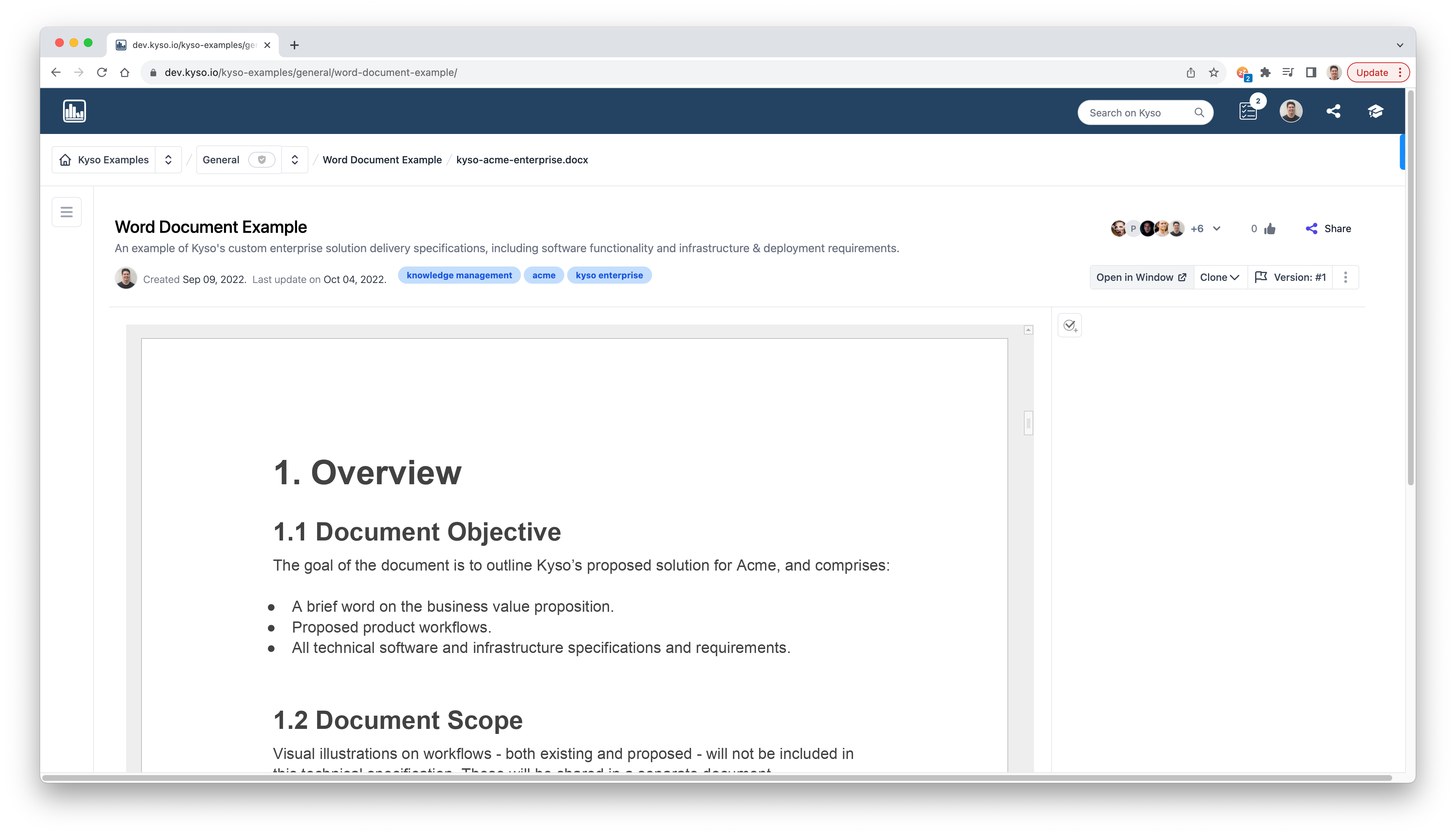Image resolution: width=1456 pixels, height=836 pixels.
Task: Bookmark this page with the star
Action: (1213, 72)
